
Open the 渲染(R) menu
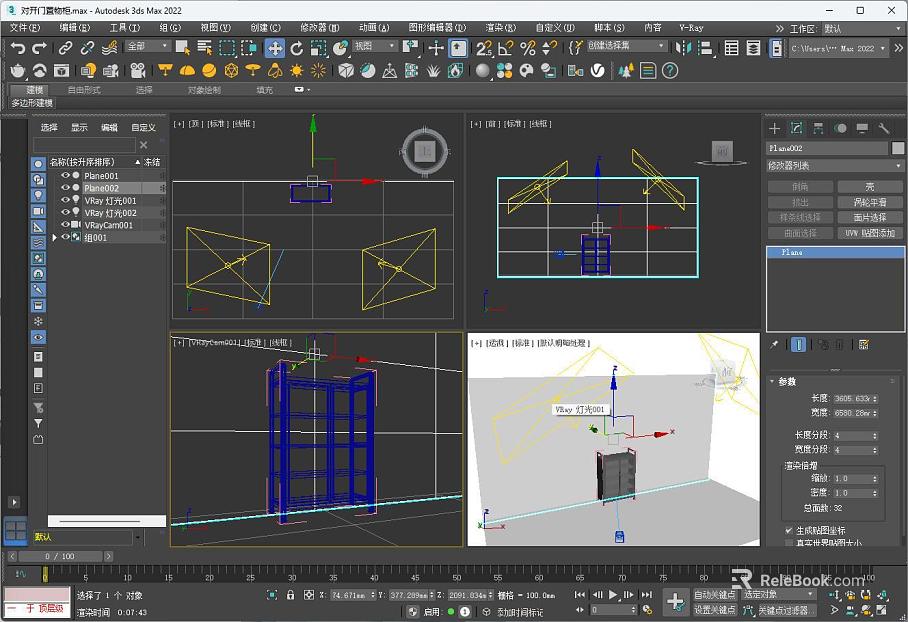500,27
